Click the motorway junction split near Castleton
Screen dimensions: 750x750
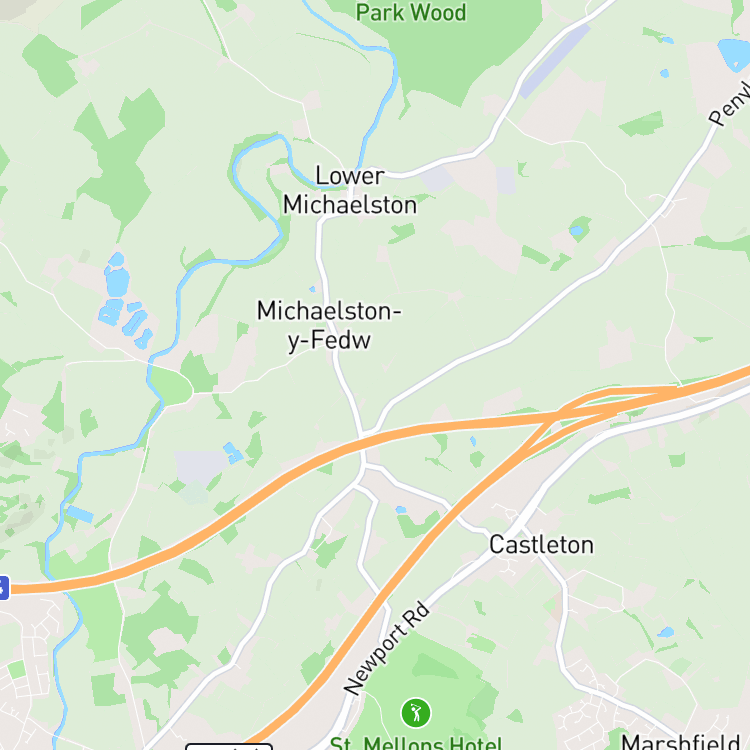tap(557, 416)
